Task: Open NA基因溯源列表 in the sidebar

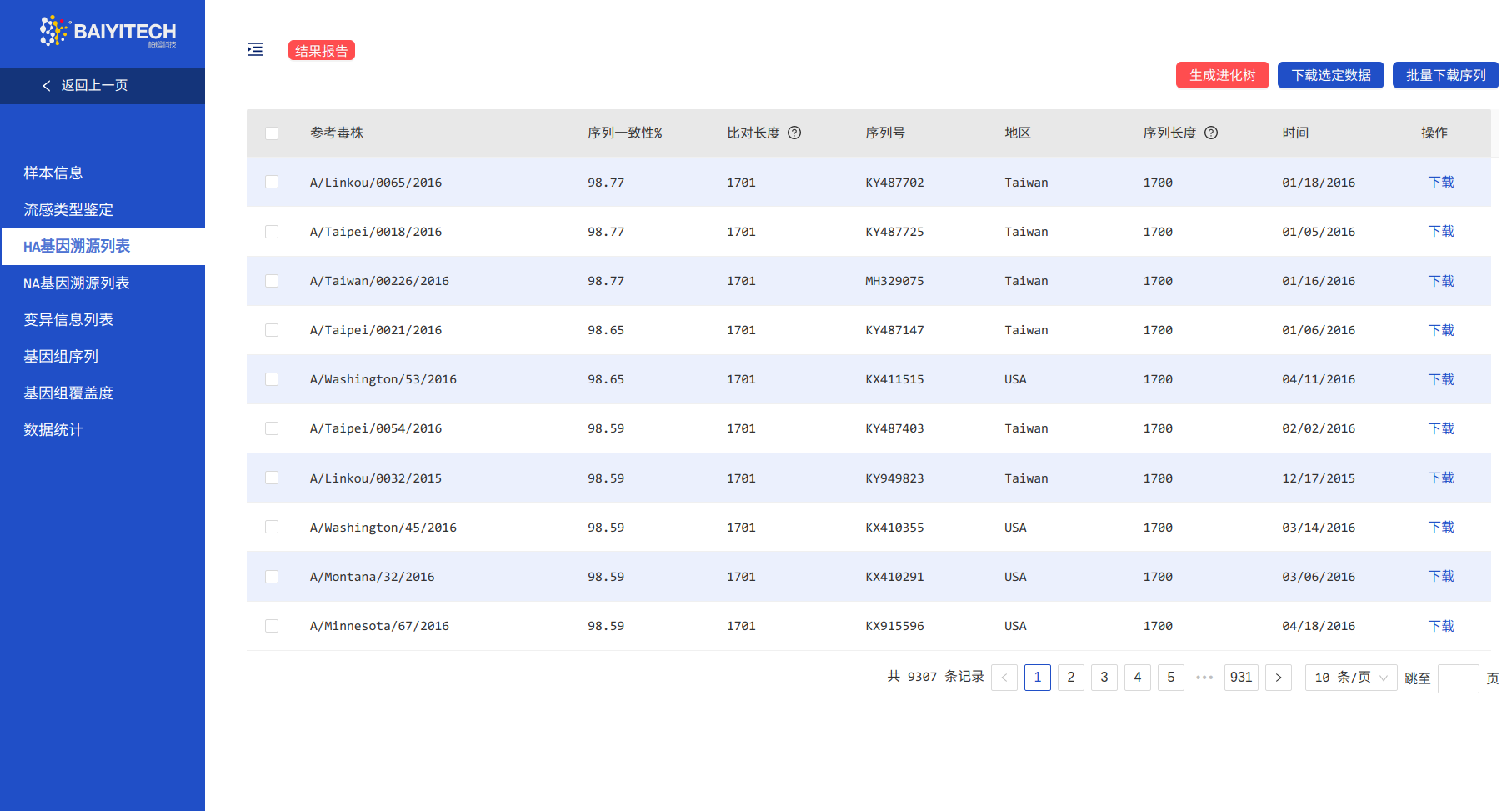Action: [x=103, y=283]
